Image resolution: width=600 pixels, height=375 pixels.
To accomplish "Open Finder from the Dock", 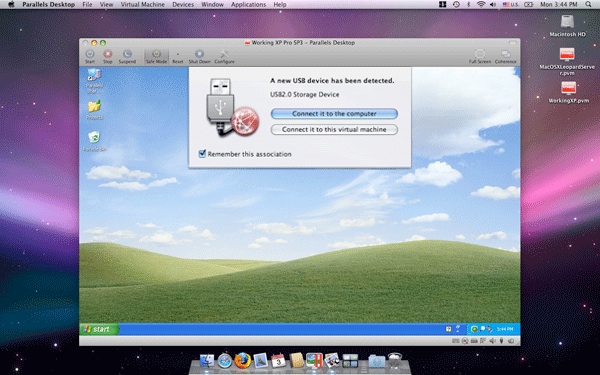I will [x=207, y=361].
